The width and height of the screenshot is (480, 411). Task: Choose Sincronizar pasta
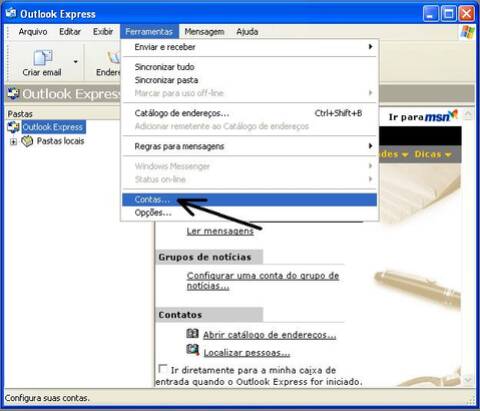click(x=249, y=80)
